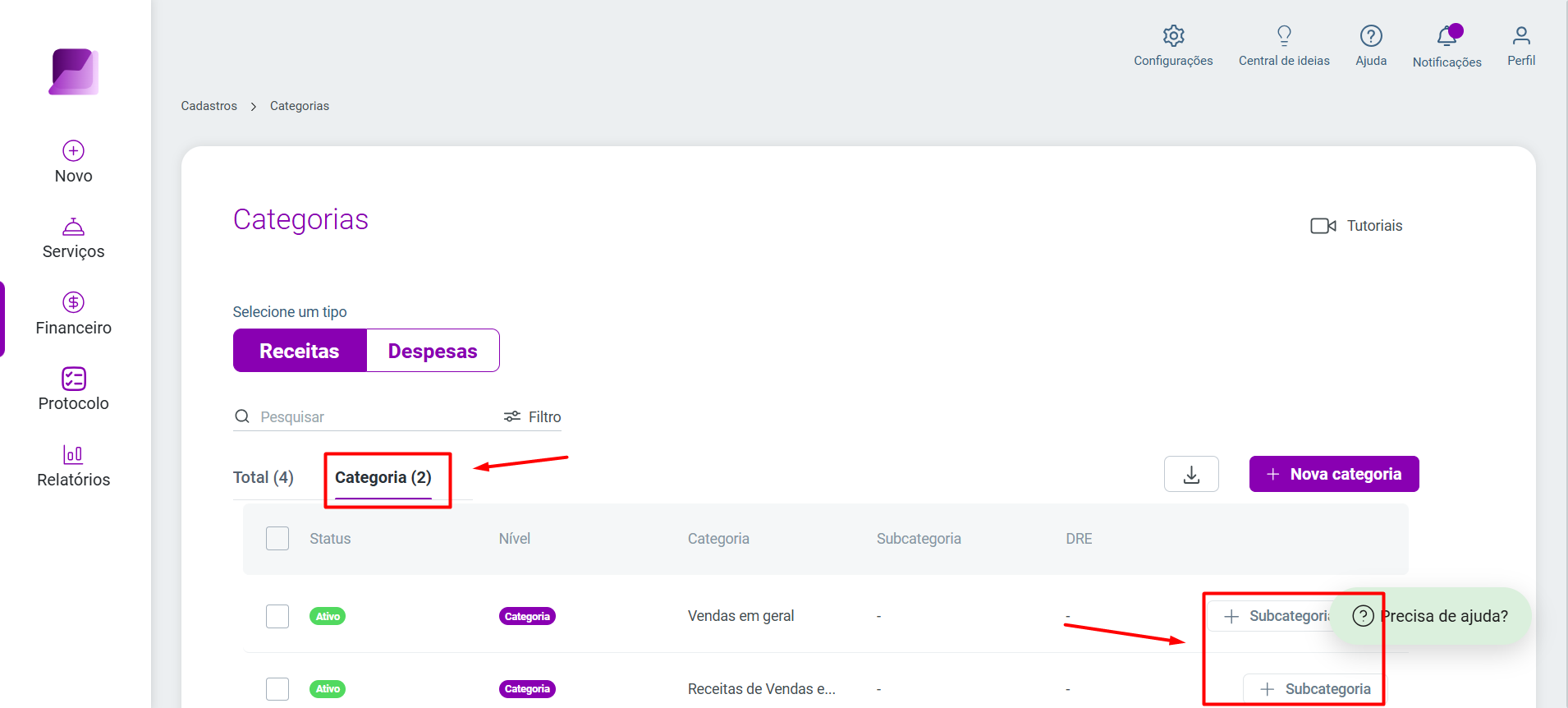
Task: Check the Vendas em geral row checkbox
Action: click(277, 616)
